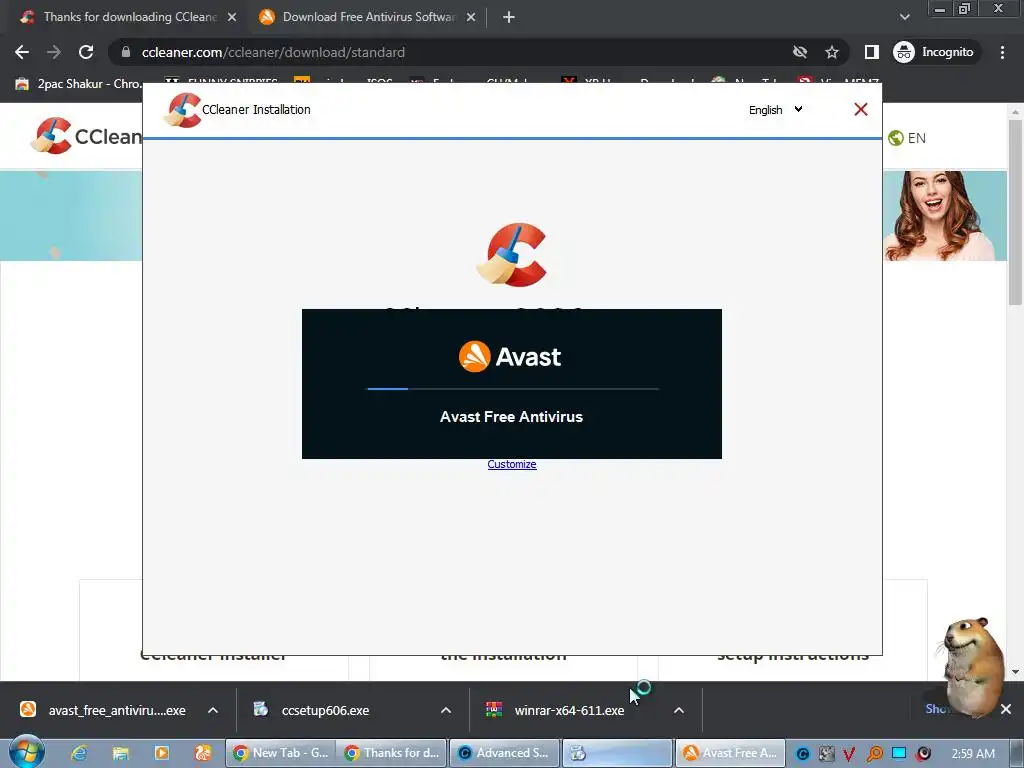Switch to the CCleaner installer taskbar button
The width and height of the screenshot is (1024, 768).
(x=616, y=753)
